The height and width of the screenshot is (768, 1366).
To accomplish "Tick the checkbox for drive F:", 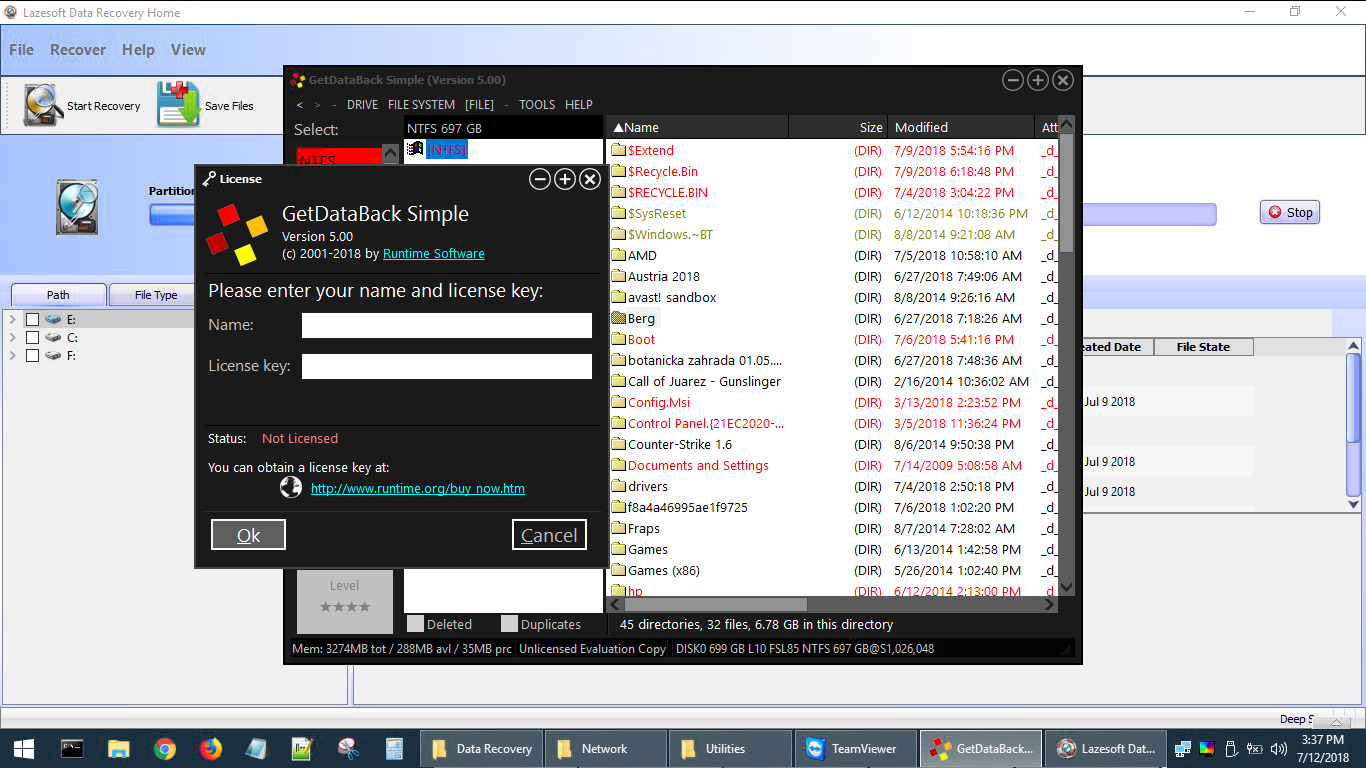I will [33, 355].
